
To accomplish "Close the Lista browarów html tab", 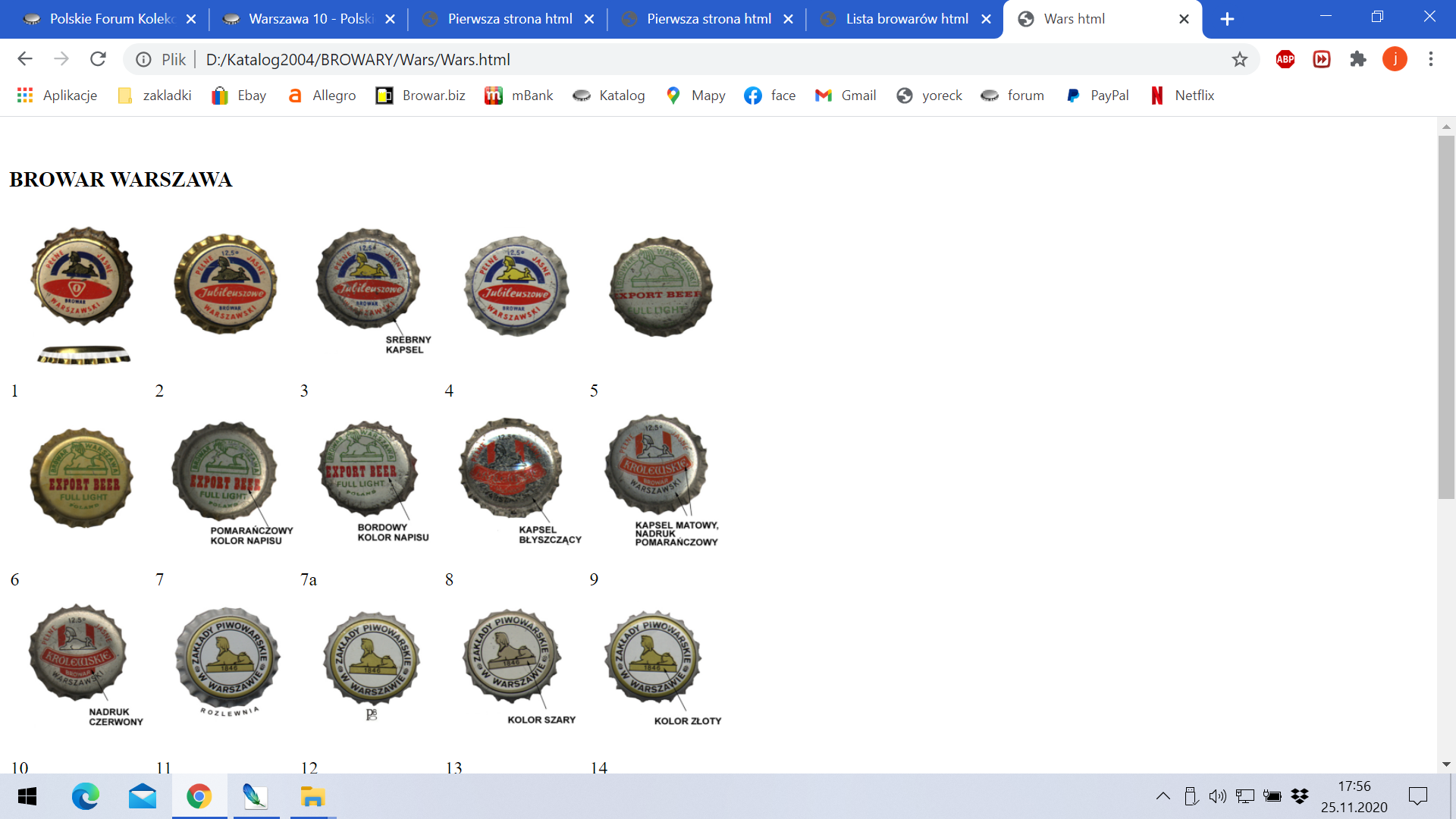I will pyautogui.click(x=986, y=19).
